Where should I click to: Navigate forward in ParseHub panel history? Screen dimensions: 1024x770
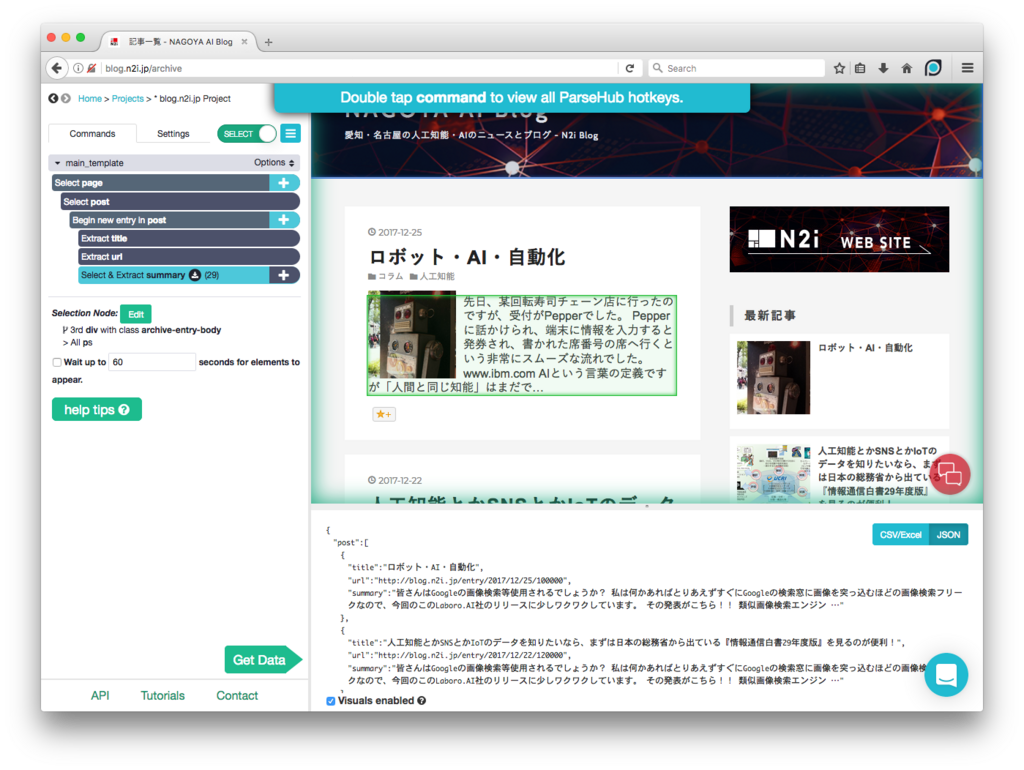(65, 99)
